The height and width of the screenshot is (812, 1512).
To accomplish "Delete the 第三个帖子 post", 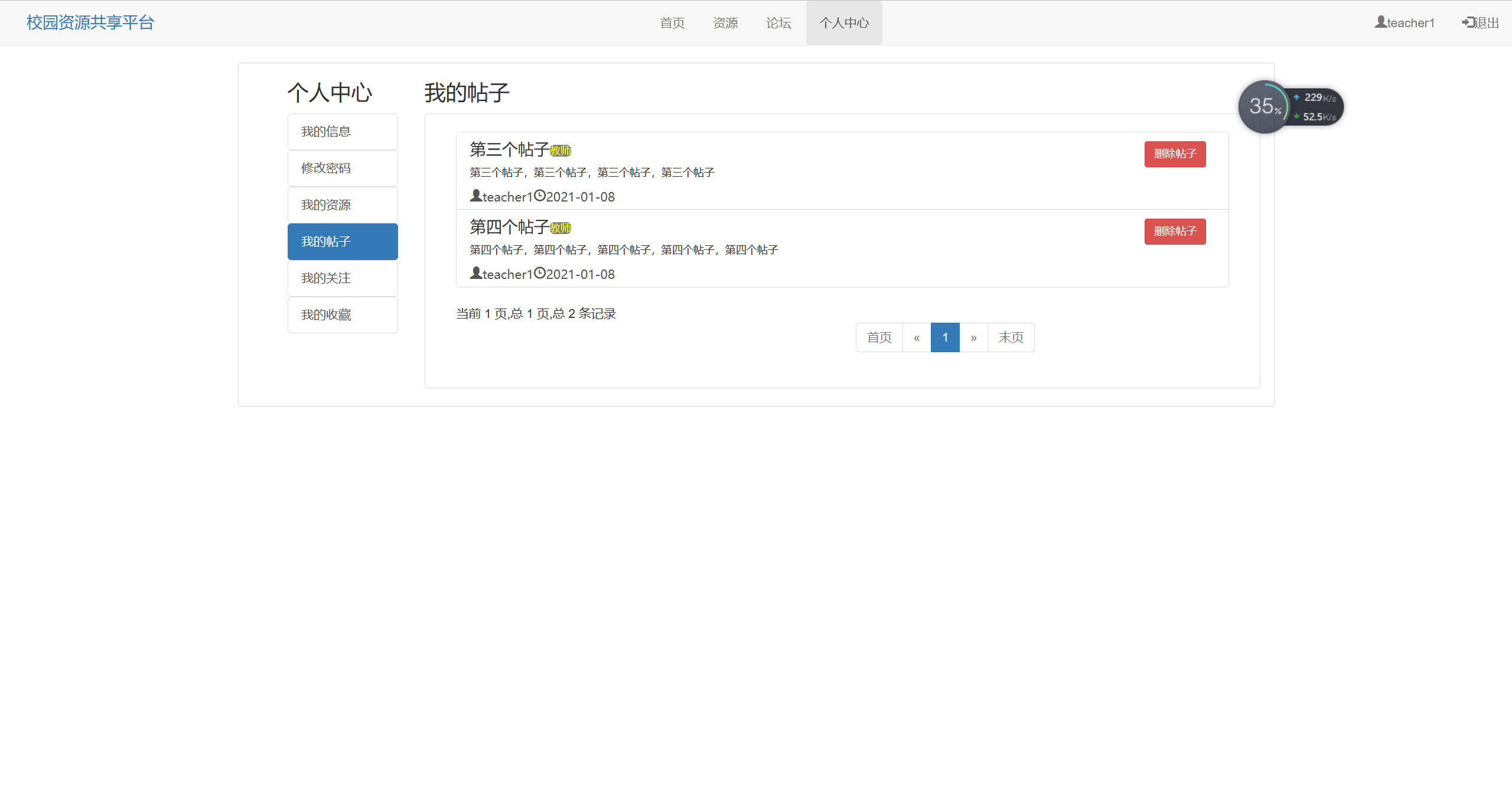I will point(1174,154).
